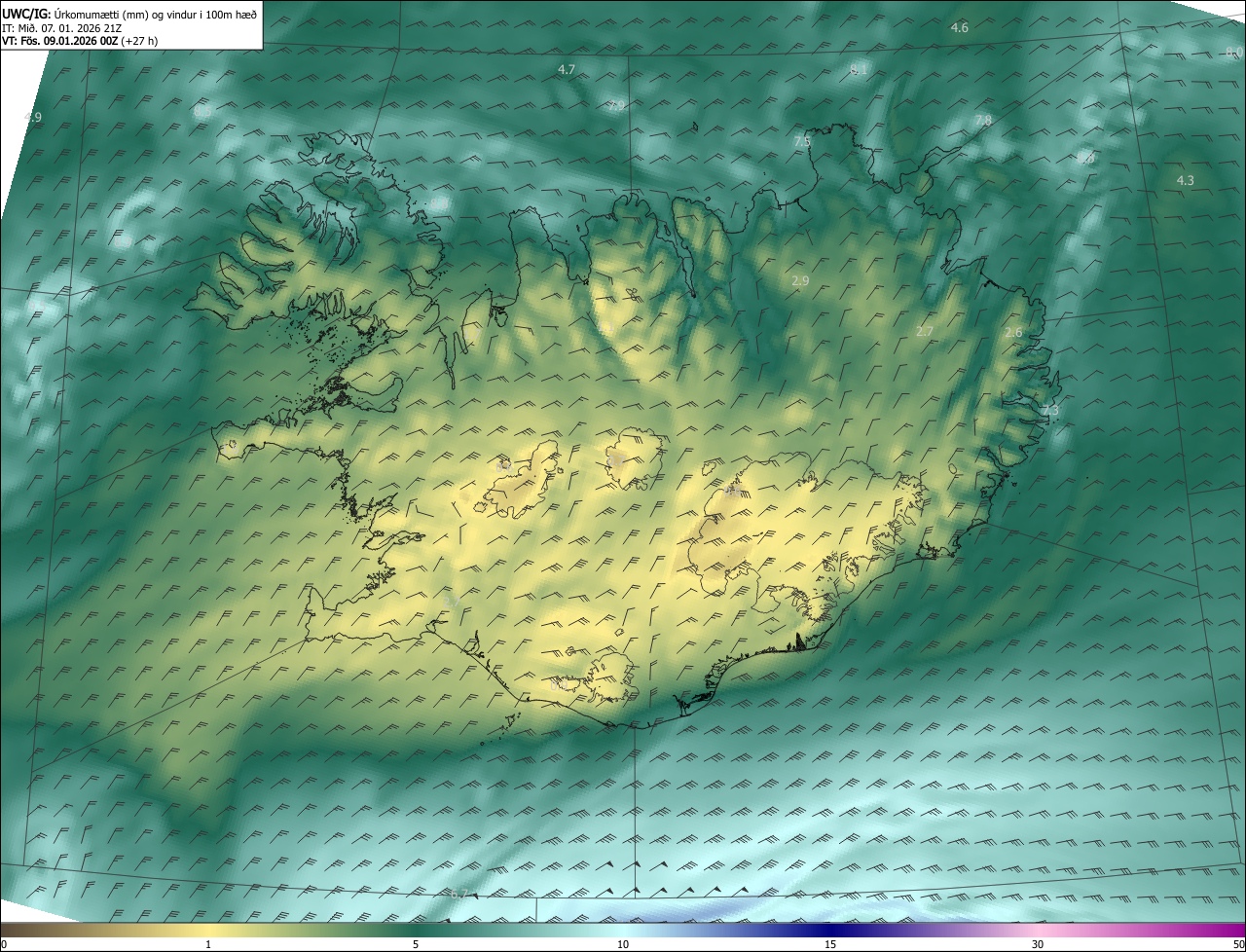Image resolution: width=1246 pixels, height=952 pixels.
Task: Click the 7.8 value on the map
Action: (983, 120)
